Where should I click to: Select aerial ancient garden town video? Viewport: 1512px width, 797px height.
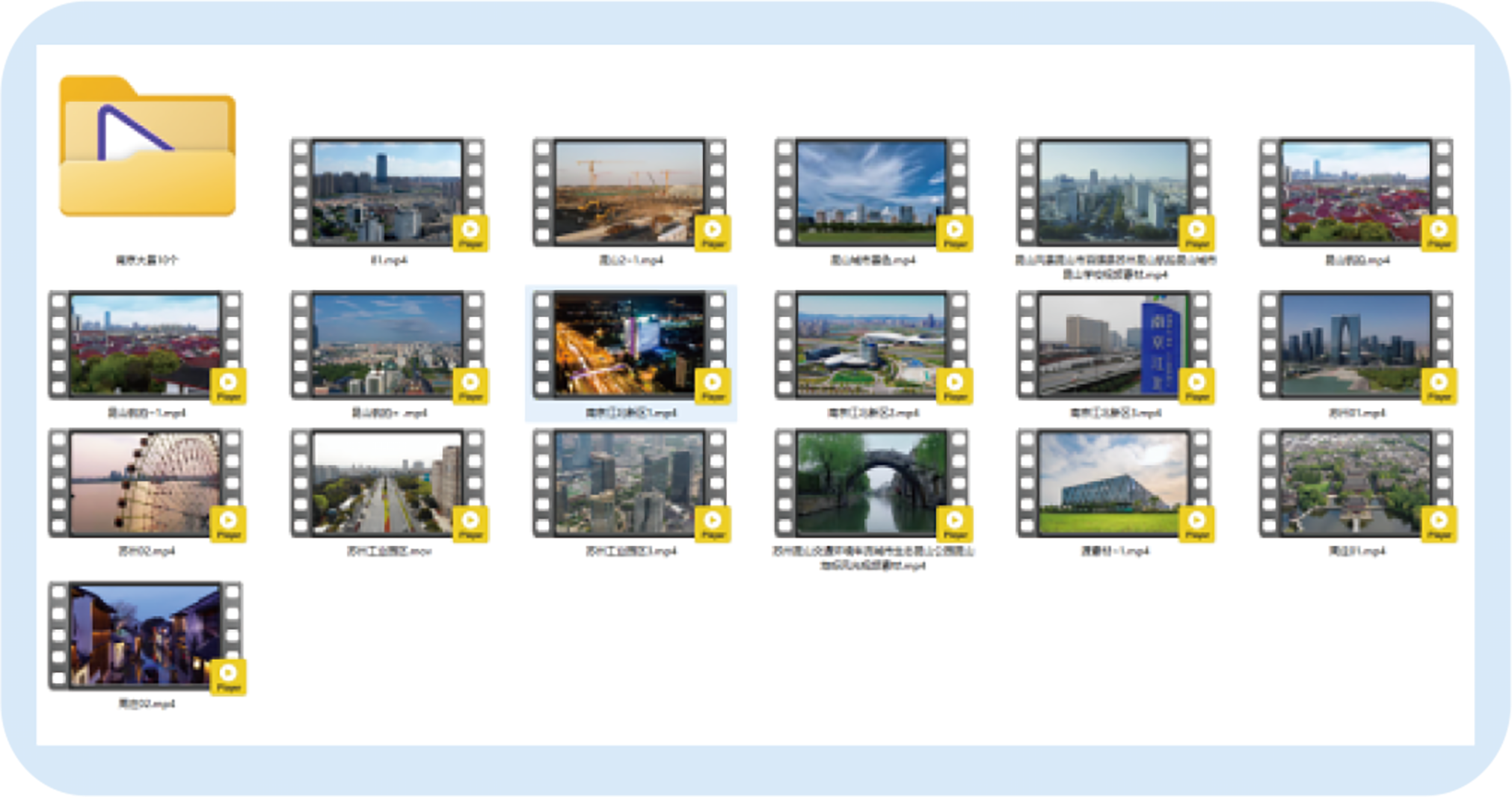pos(1356,483)
